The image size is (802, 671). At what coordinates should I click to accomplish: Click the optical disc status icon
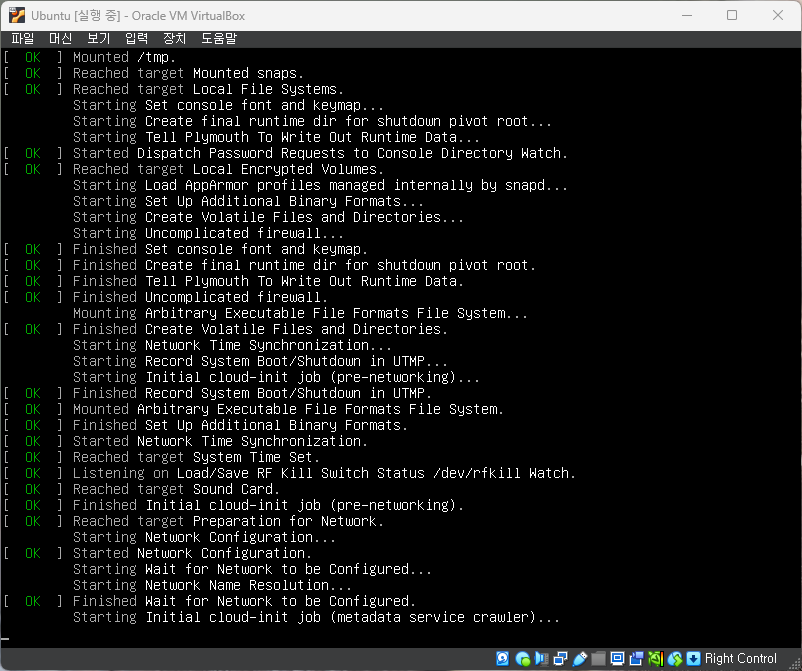pos(522,659)
